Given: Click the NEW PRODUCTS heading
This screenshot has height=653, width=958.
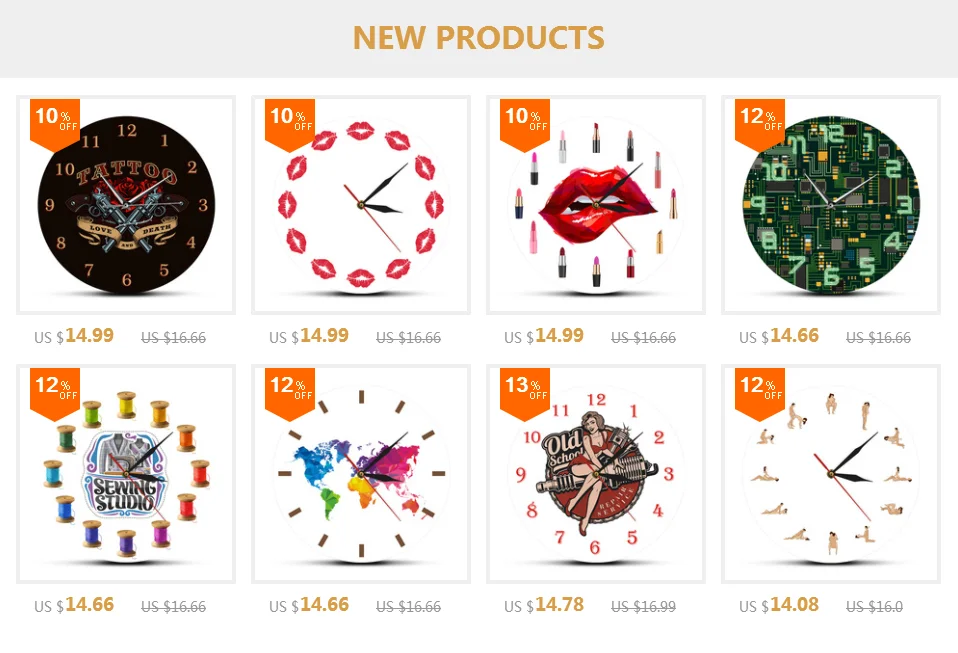Looking at the screenshot, I should 478,38.
